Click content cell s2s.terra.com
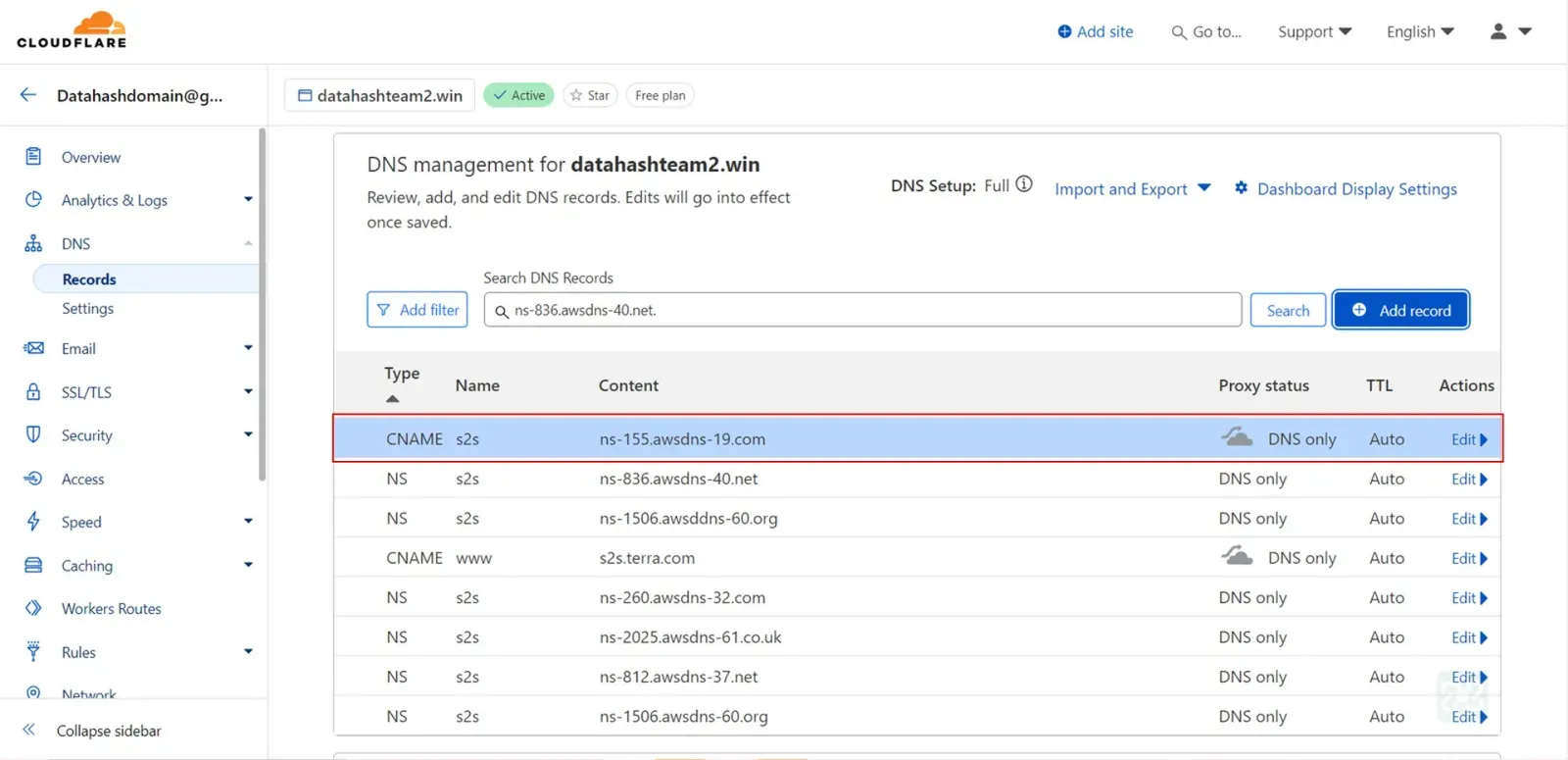 coord(647,558)
